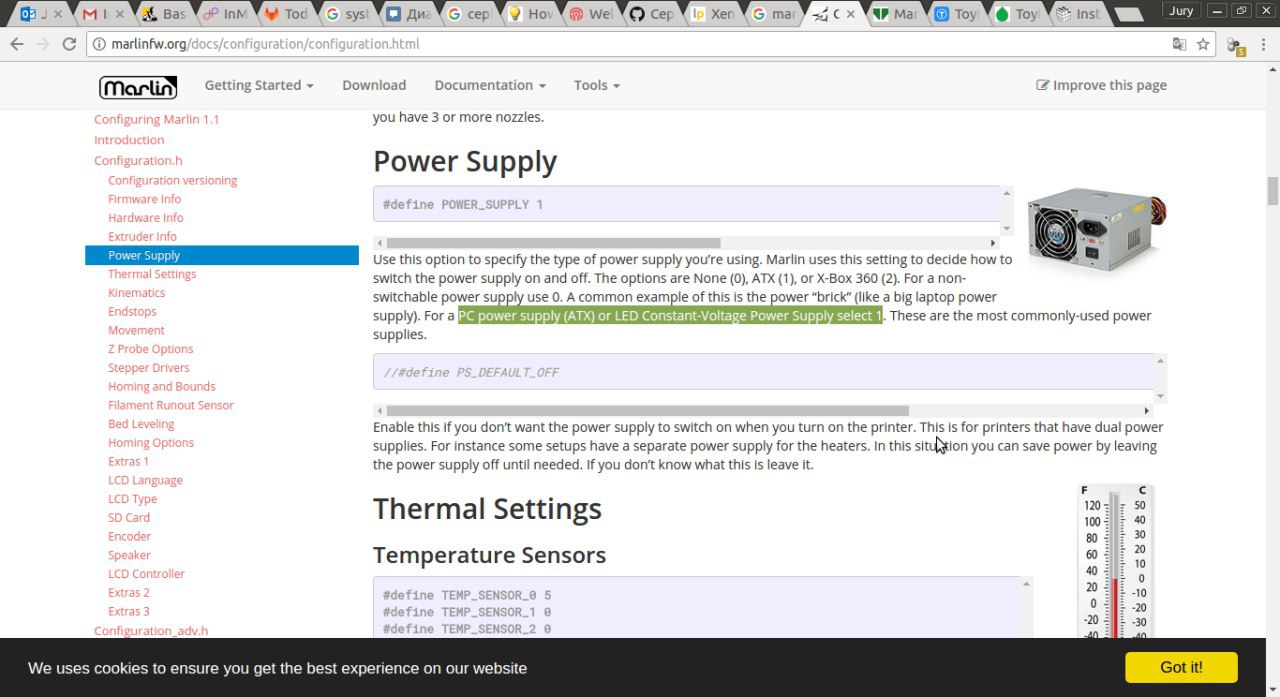Switch to the 'Xen' tab

[712, 14]
